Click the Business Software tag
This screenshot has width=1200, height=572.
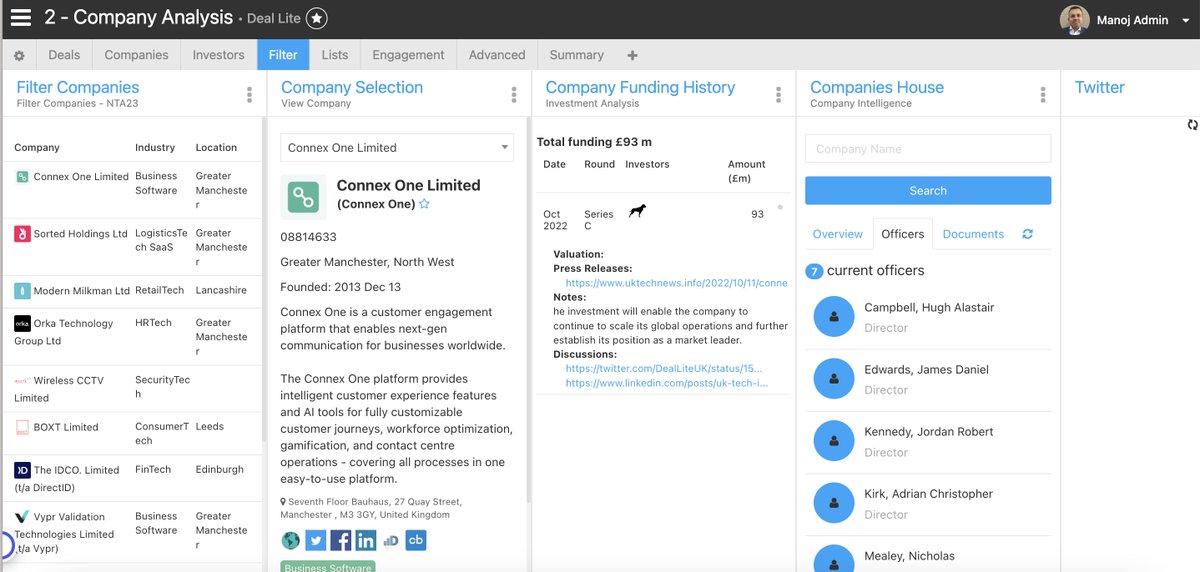point(327,567)
